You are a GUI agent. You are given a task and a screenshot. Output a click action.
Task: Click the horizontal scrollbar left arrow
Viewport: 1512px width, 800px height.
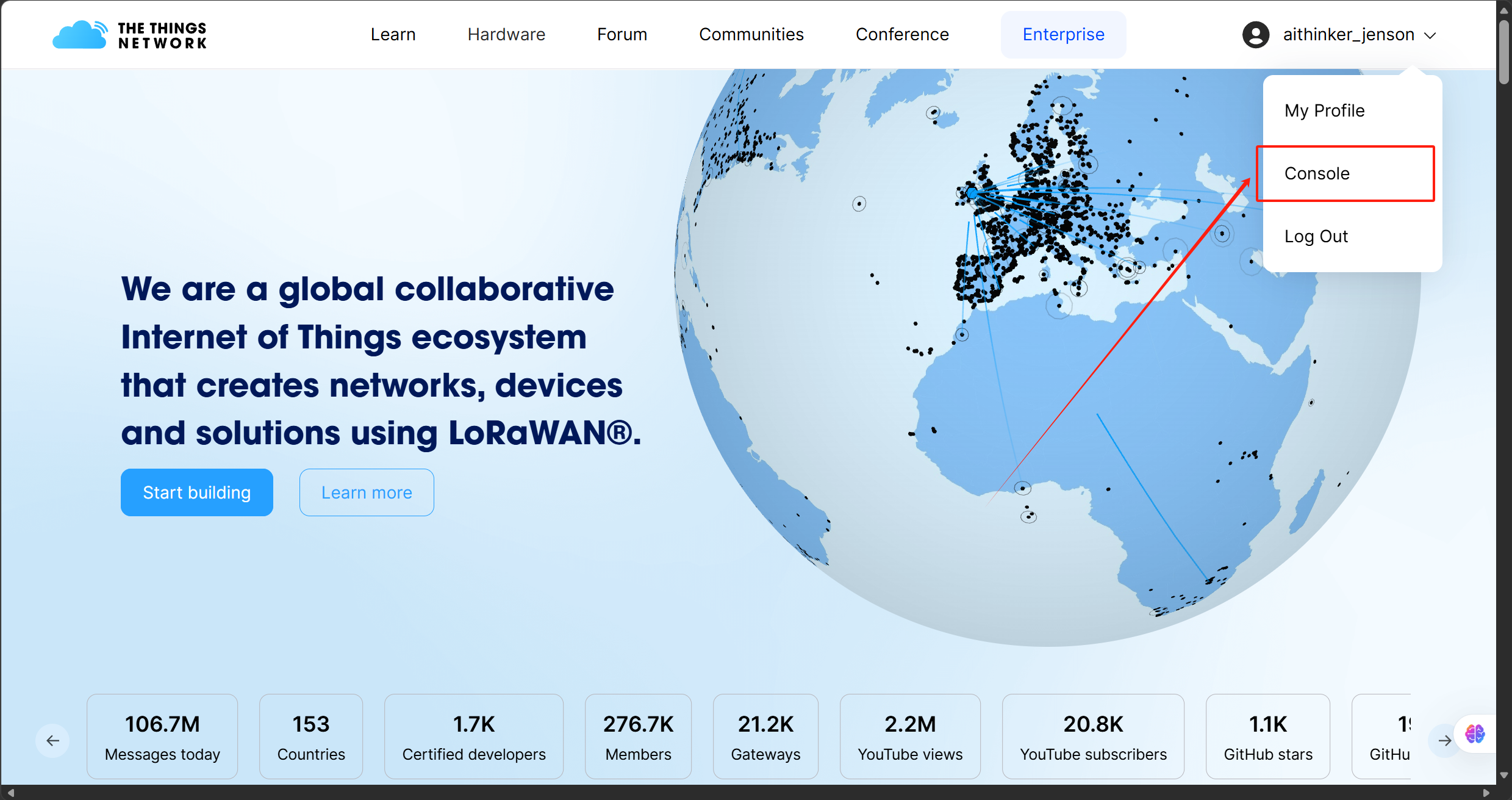(x=10, y=793)
